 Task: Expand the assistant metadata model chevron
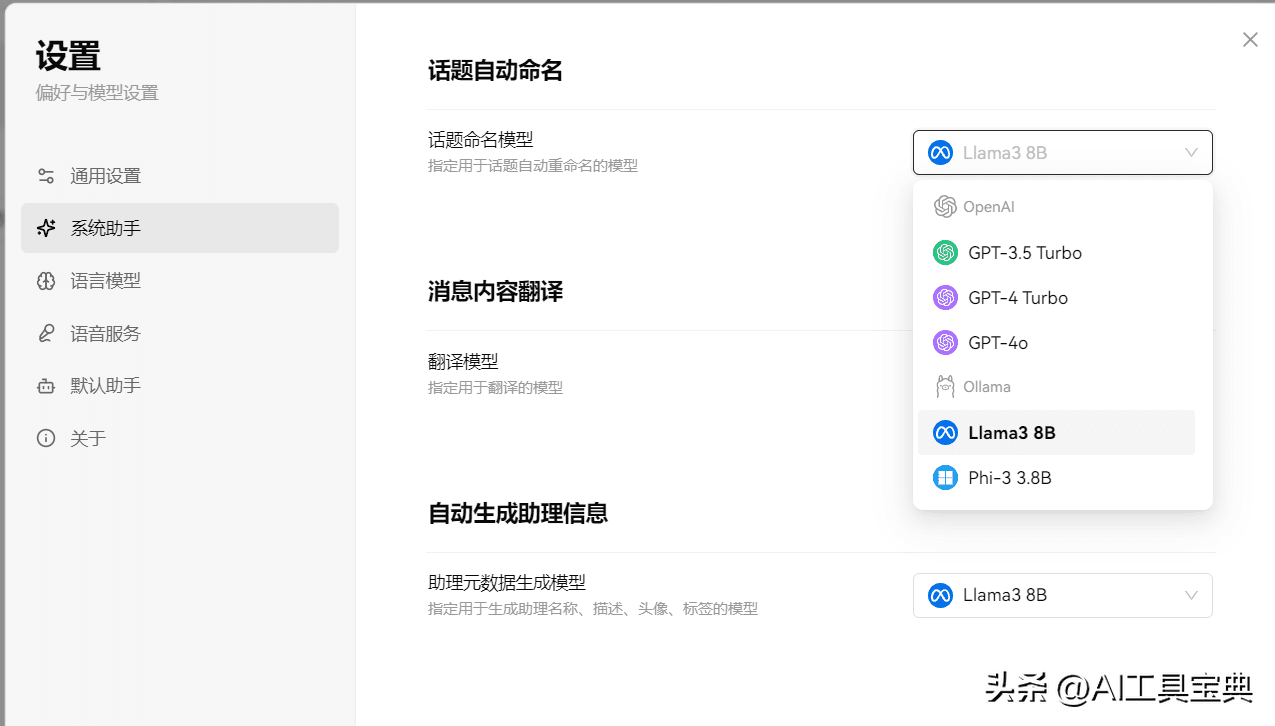coord(1191,595)
